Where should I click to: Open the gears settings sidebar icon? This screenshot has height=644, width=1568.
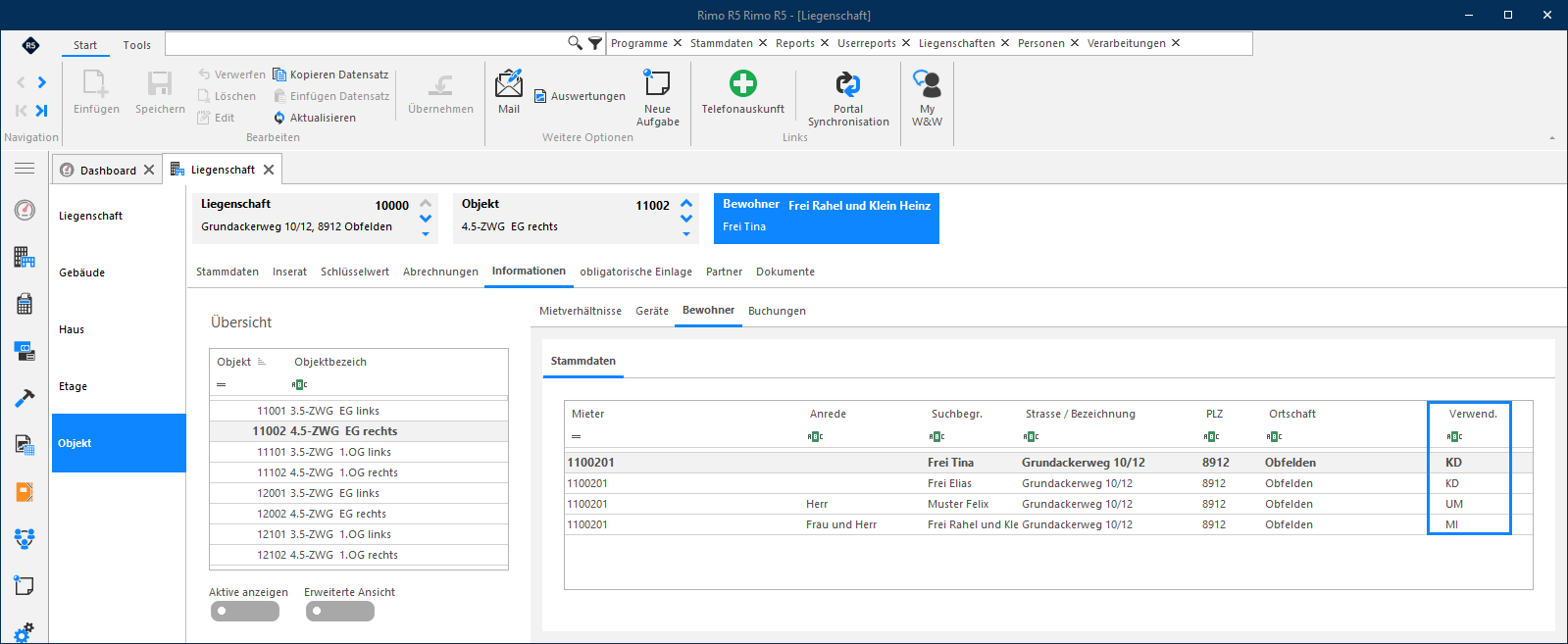click(25, 632)
